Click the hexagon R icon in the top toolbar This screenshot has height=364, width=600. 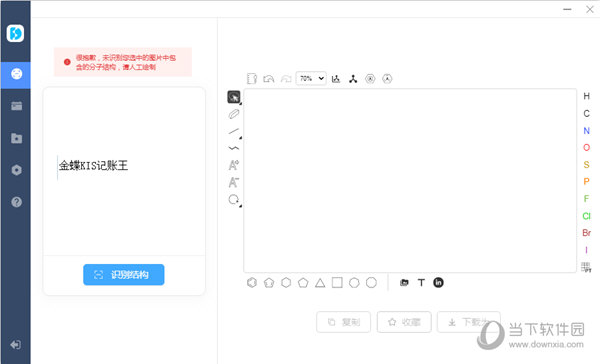(x=370, y=79)
